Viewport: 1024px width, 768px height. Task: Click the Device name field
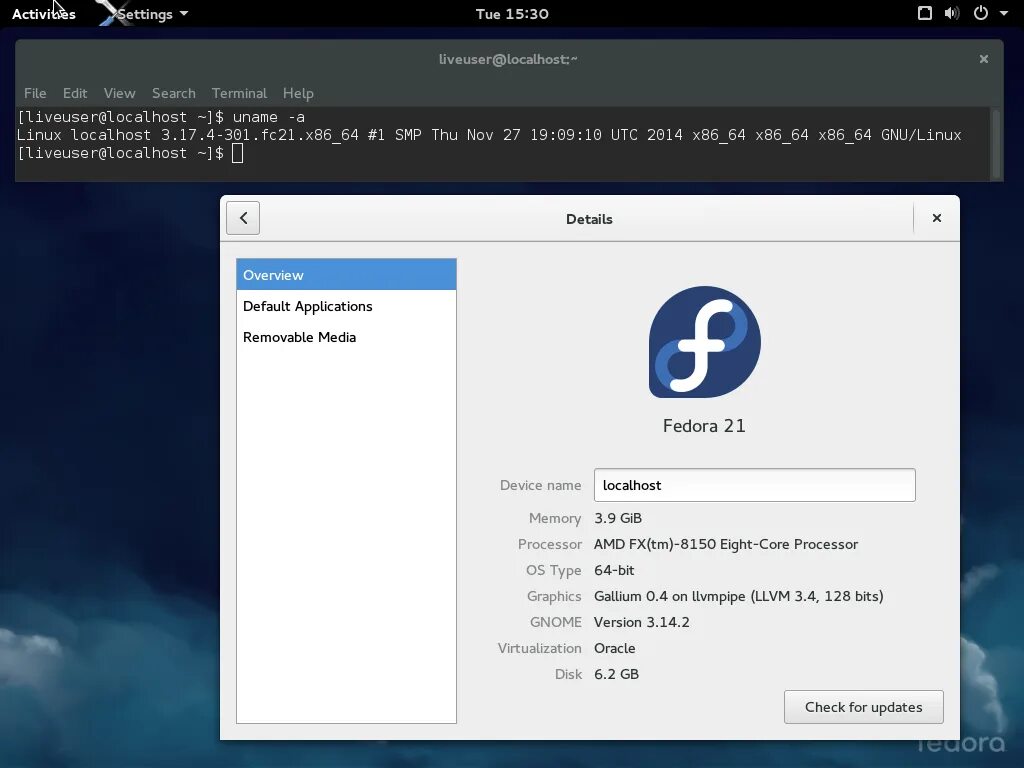(x=754, y=485)
